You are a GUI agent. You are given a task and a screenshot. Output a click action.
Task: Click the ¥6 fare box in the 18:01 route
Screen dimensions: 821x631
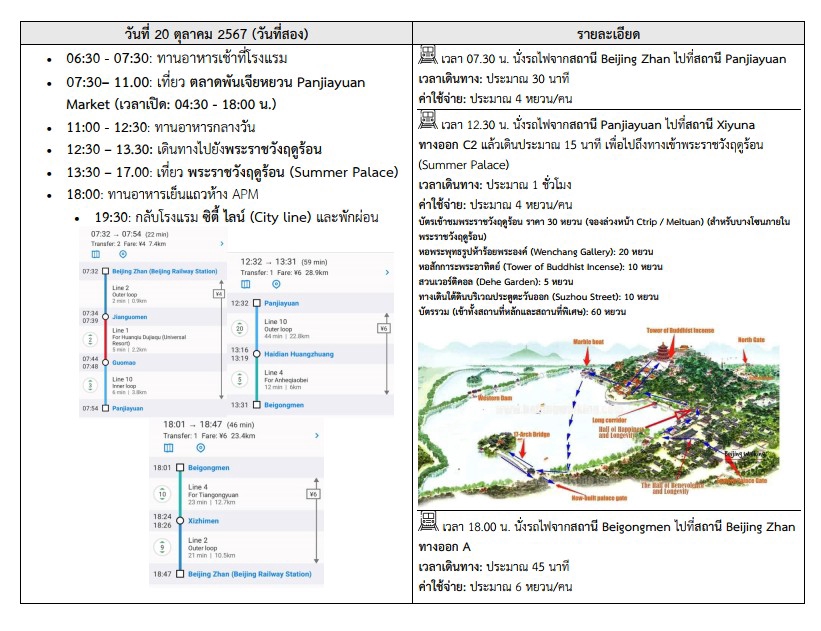(x=313, y=494)
